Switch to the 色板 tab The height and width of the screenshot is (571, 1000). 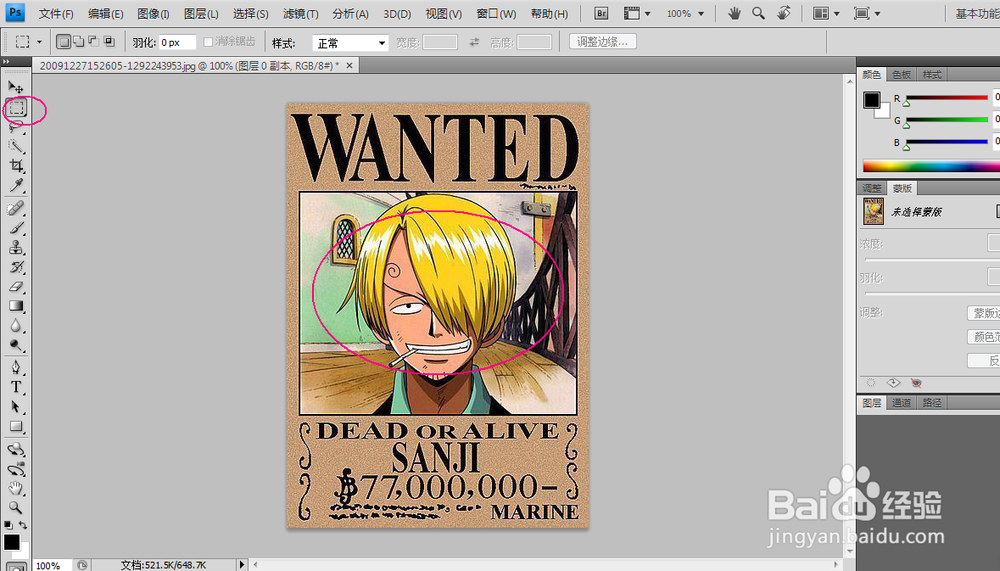point(901,75)
